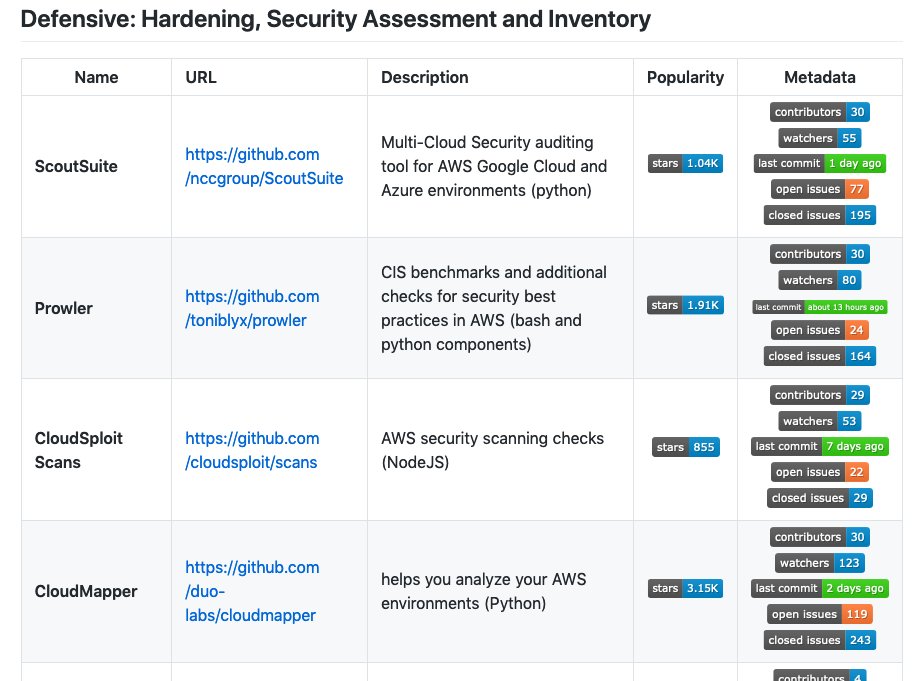Click the Defensive Hardening section heading
This screenshot has height=681, width=924.
click(x=335, y=19)
